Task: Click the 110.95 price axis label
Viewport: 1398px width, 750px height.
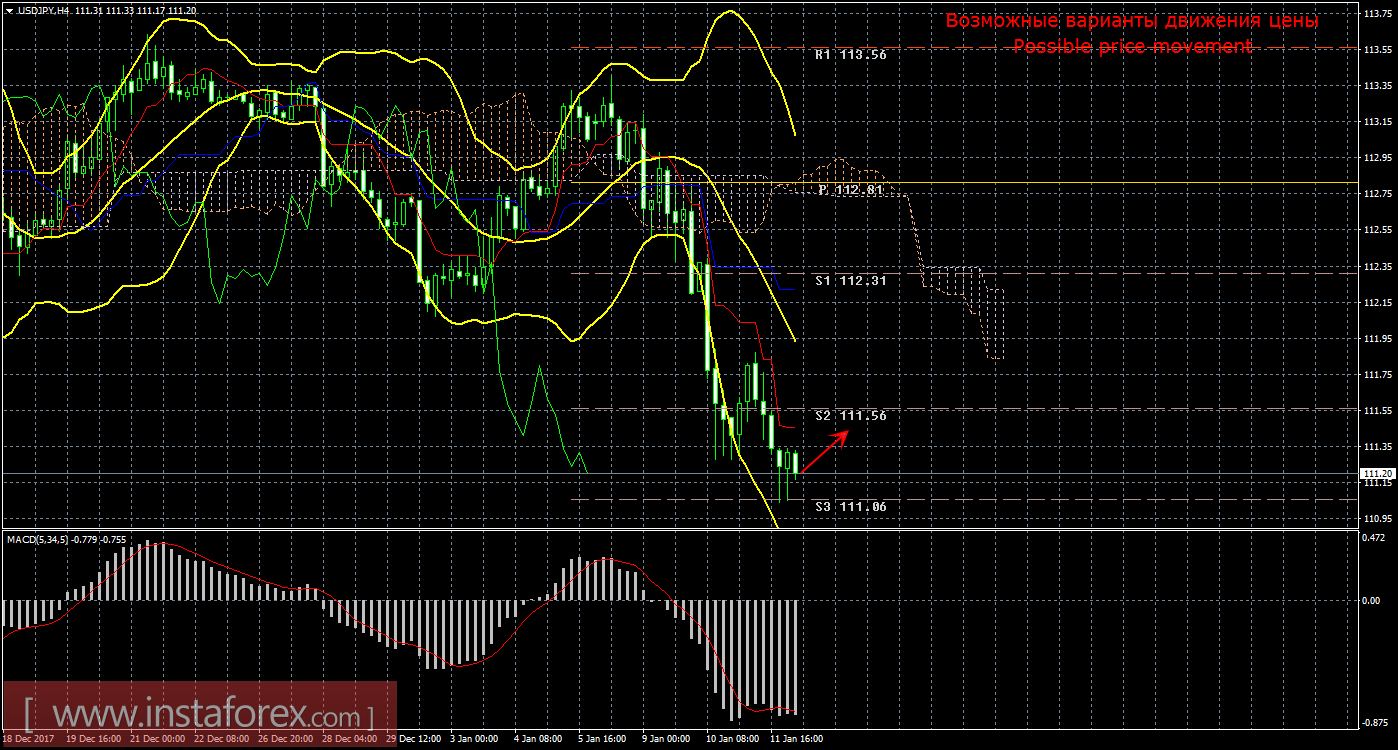Action: coord(1378,519)
